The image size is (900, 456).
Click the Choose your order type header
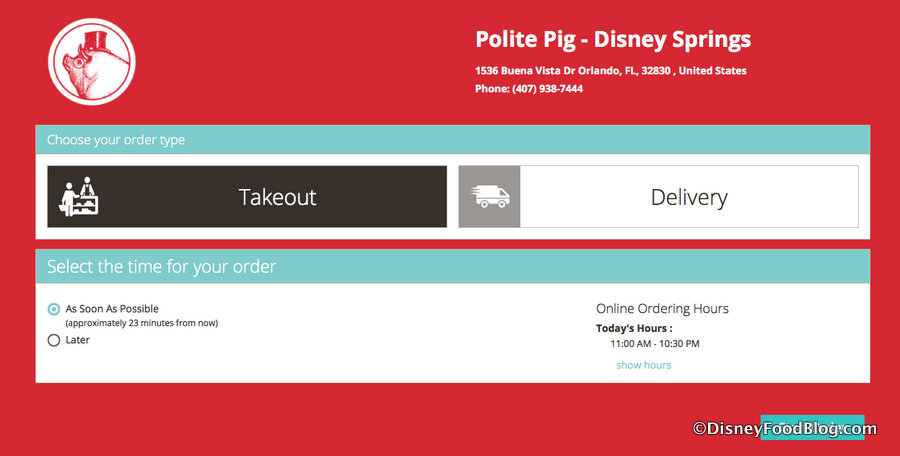click(x=116, y=140)
